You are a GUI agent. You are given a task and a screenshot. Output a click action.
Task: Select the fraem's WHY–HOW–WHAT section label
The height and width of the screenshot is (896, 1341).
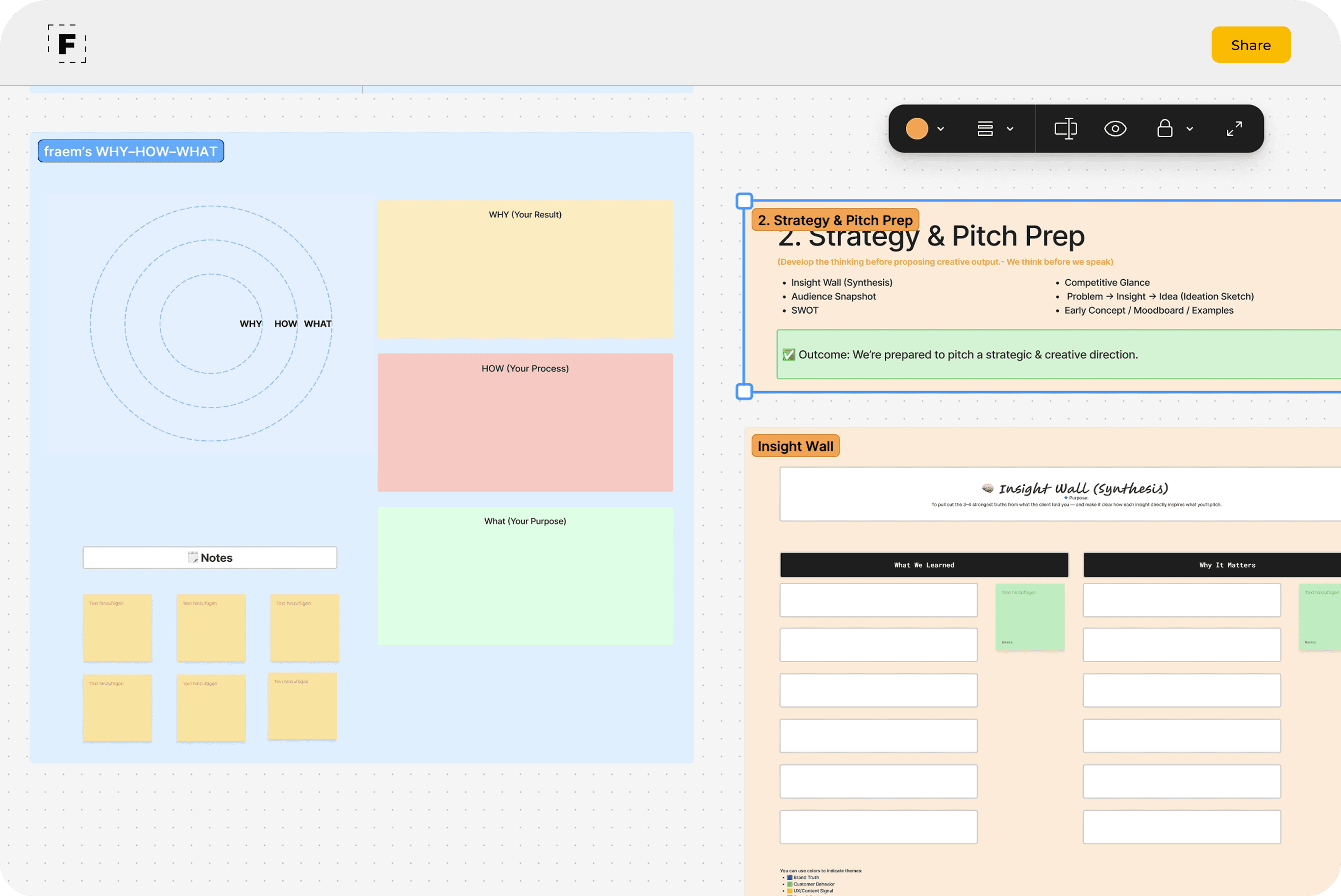coord(131,151)
